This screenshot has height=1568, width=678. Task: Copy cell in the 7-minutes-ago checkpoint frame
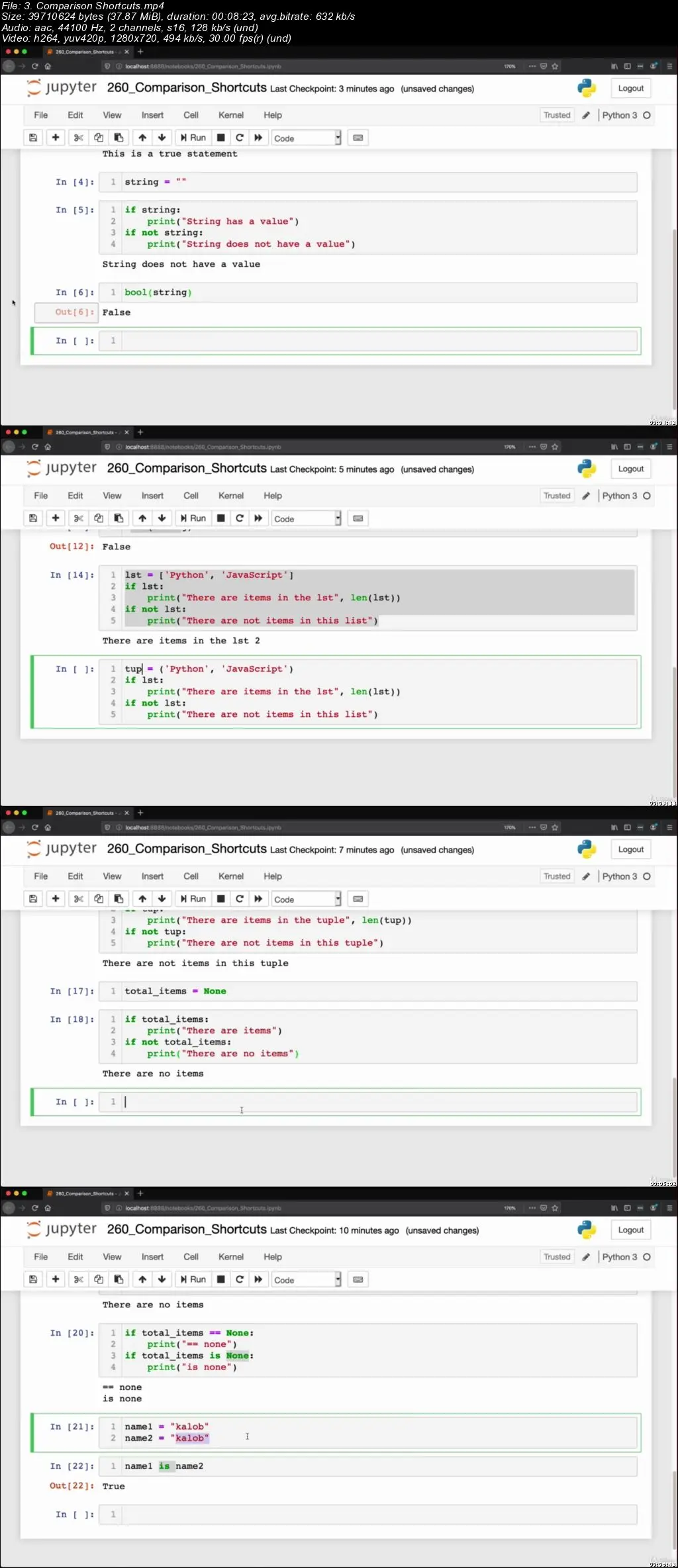[99, 899]
